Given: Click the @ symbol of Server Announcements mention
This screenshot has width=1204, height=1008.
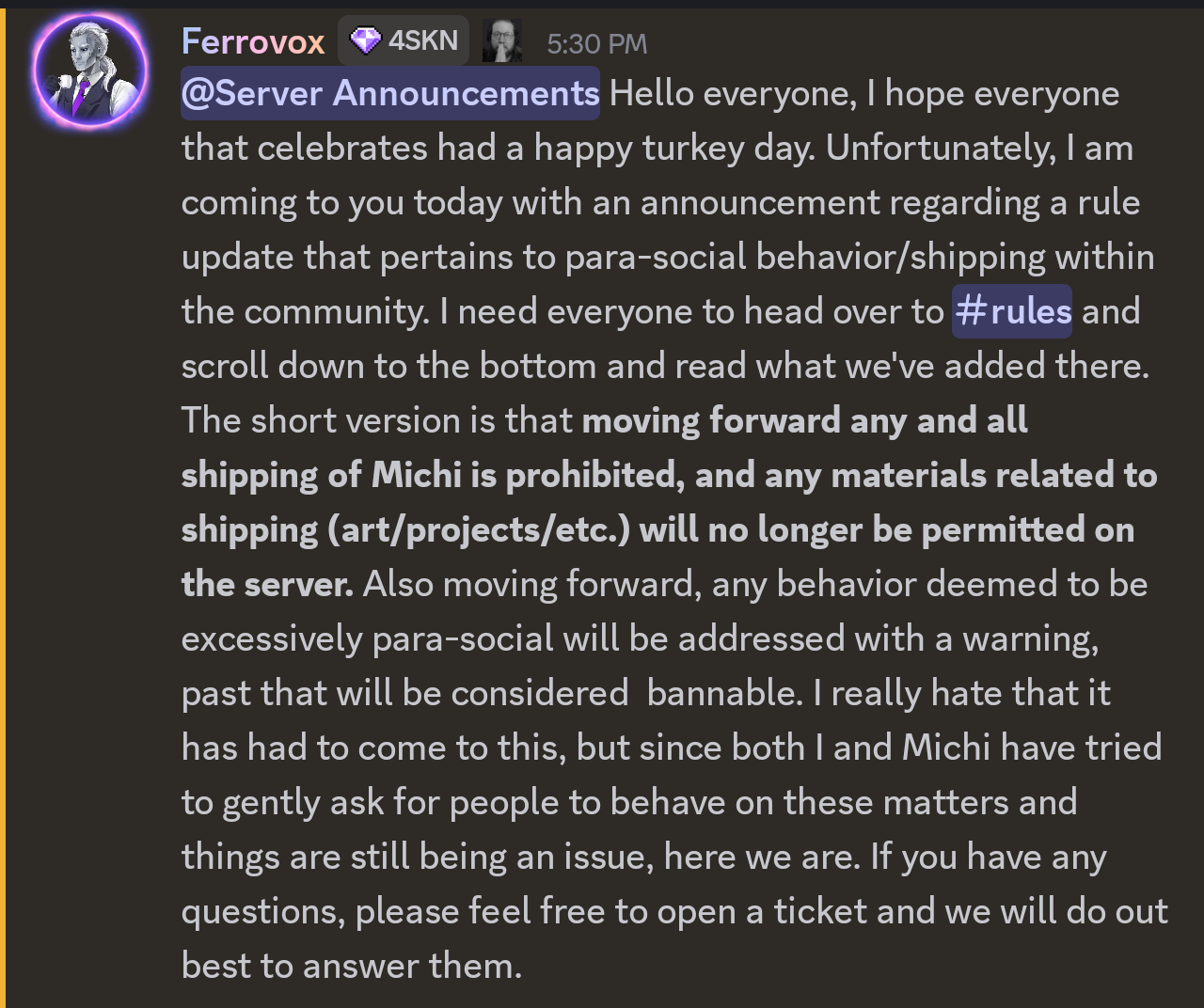Looking at the screenshot, I should pyautogui.click(x=197, y=94).
